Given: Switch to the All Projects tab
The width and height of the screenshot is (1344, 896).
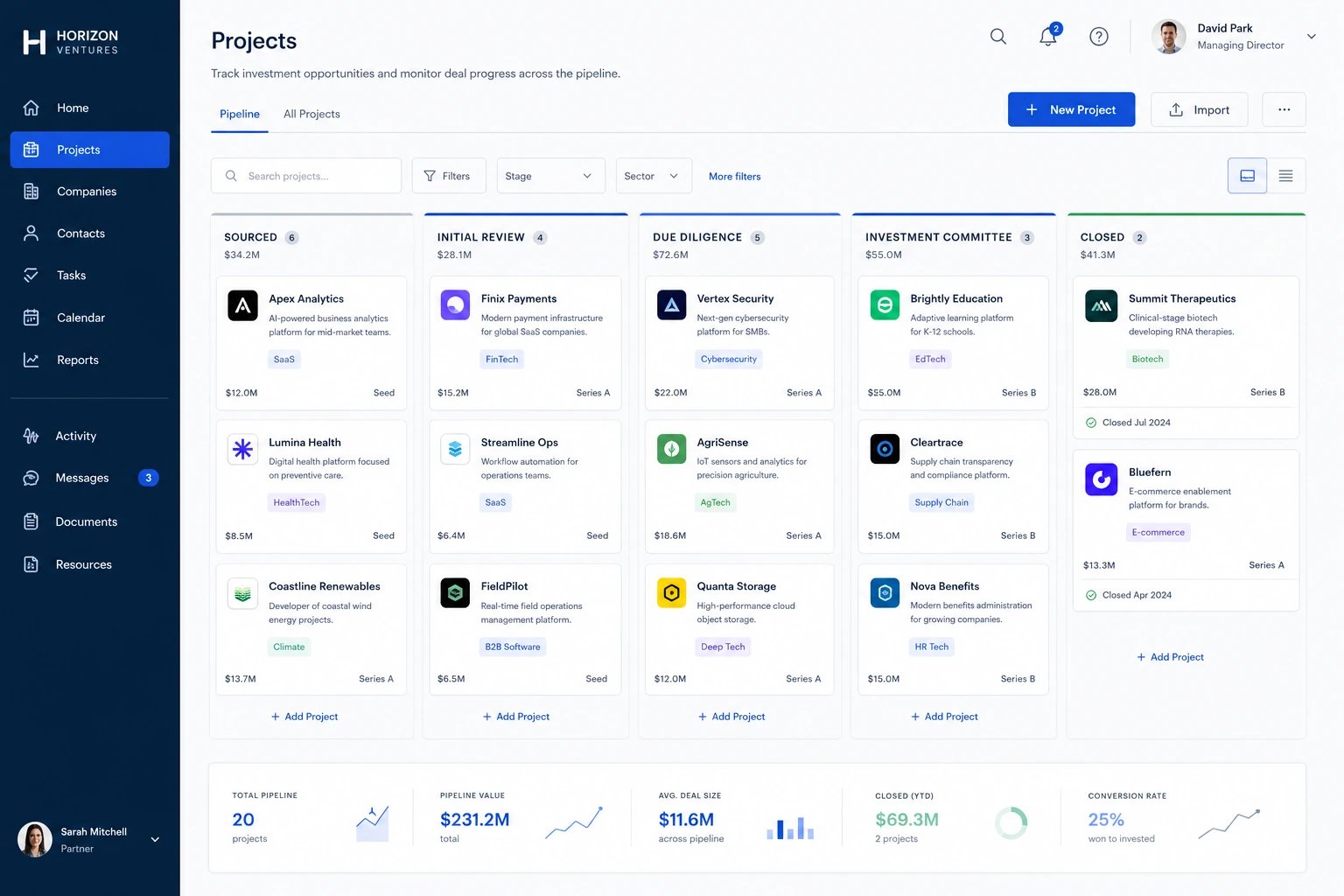Looking at the screenshot, I should [x=311, y=114].
